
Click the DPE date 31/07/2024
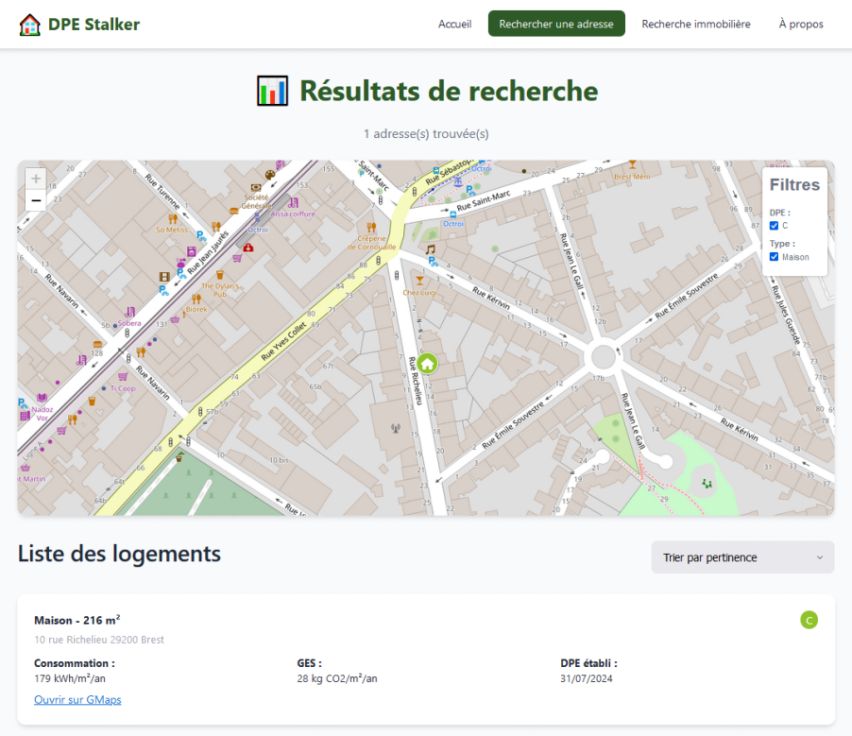(x=586, y=678)
